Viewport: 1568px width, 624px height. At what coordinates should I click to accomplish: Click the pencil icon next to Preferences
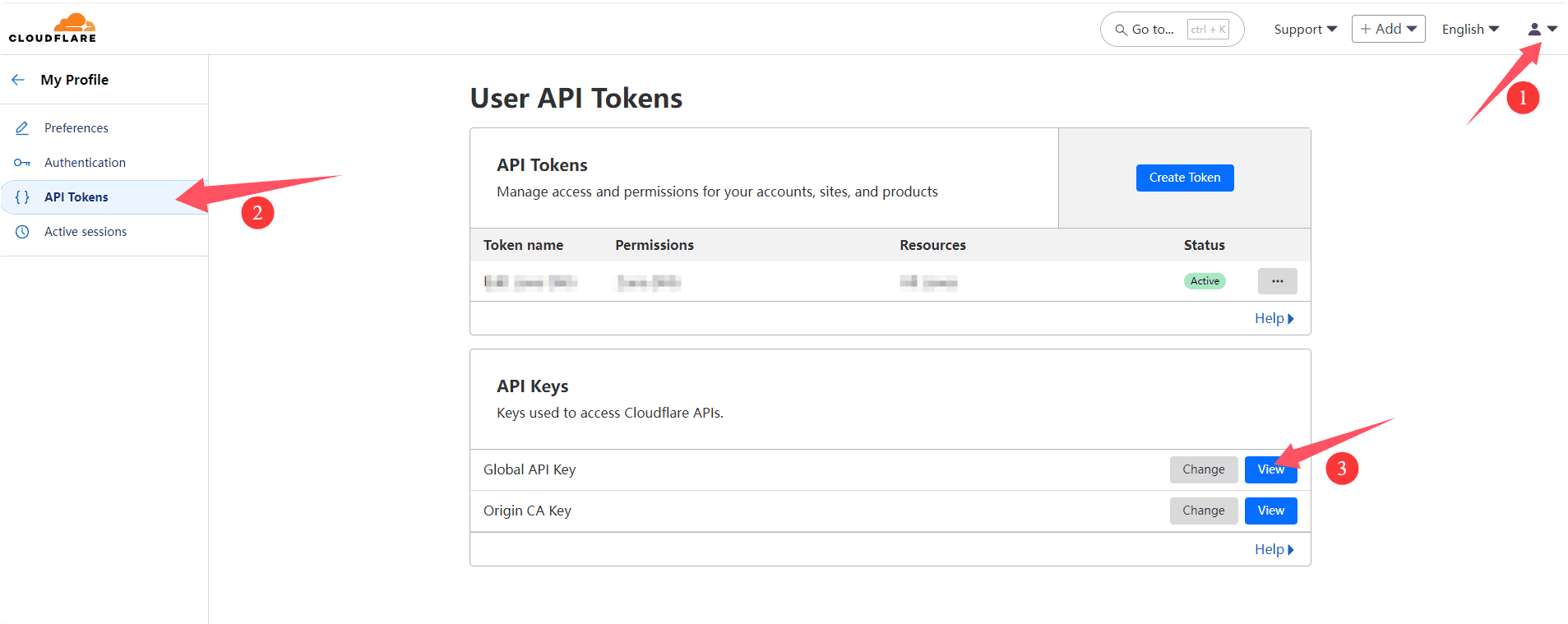click(x=22, y=128)
